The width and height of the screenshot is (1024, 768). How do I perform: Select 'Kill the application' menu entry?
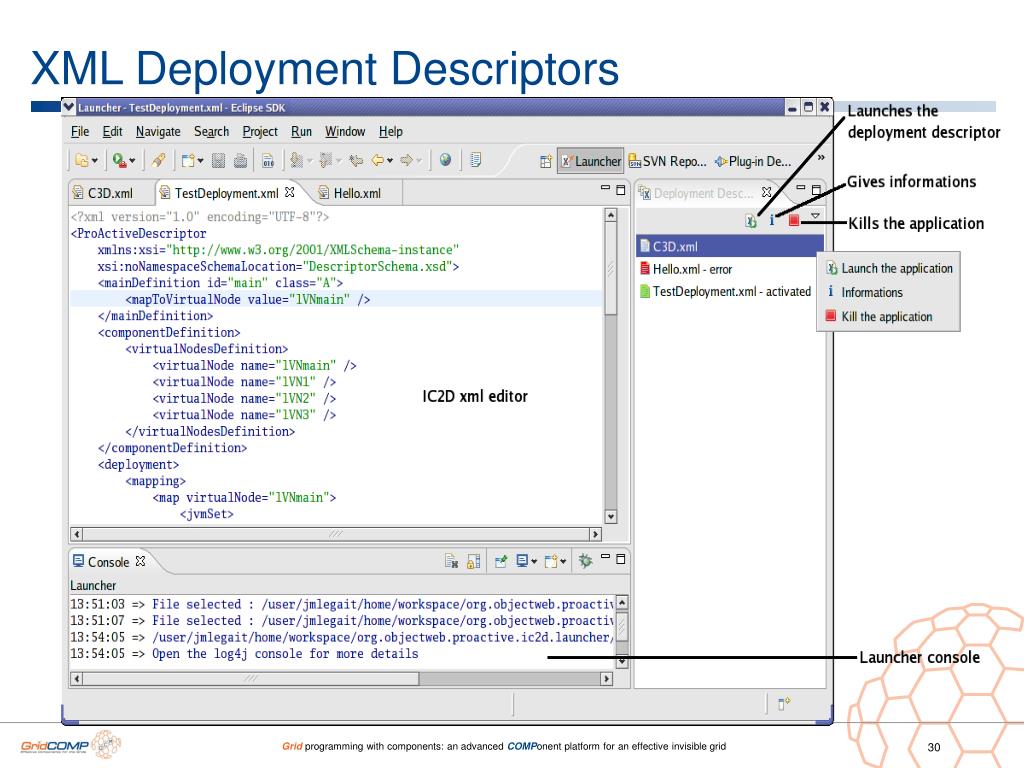(886, 316)
